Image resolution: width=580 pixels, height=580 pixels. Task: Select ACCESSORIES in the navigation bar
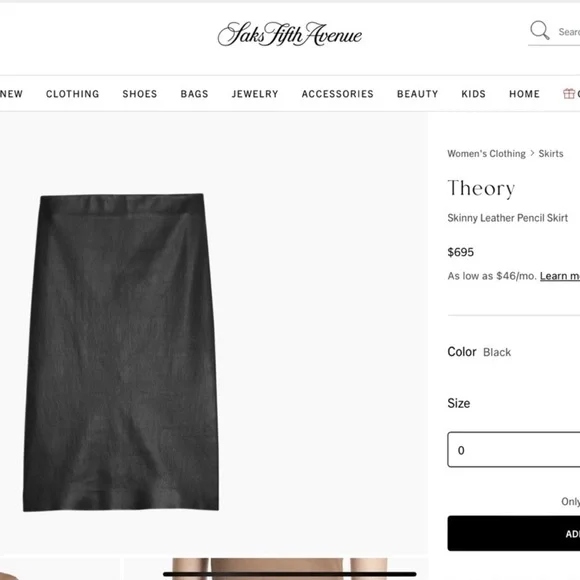click(338, 94)
